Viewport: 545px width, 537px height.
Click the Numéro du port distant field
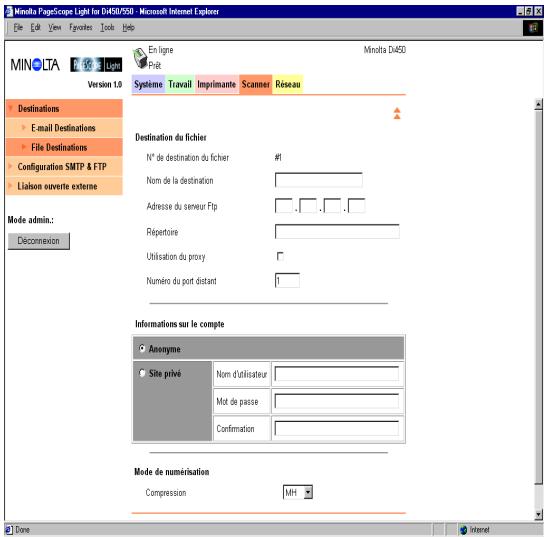pyautogui.click(x=287, y=280)
